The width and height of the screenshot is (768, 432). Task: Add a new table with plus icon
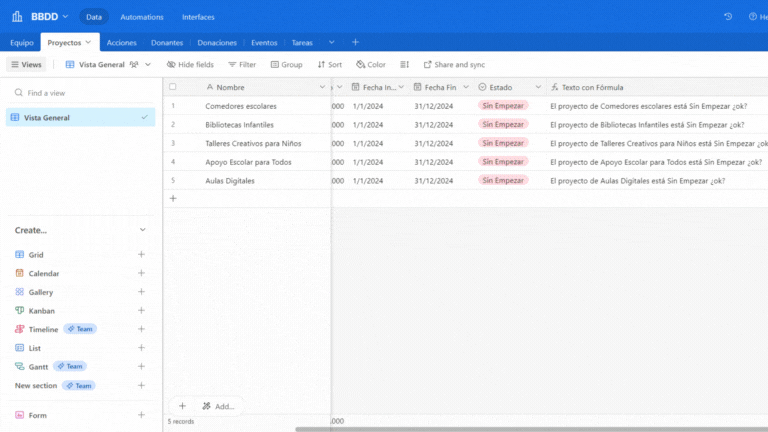pos(356,43)
